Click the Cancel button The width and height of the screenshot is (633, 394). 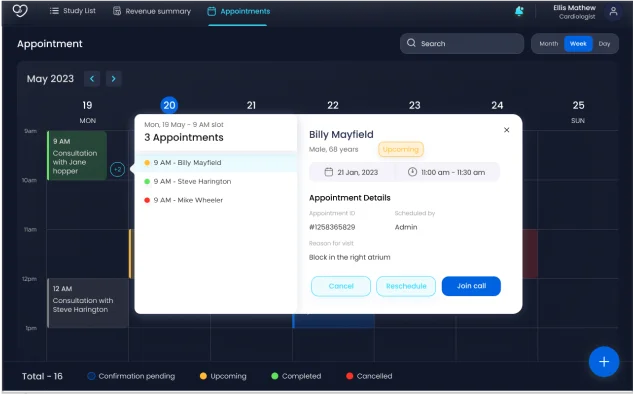pyautogui.click(x=341, y=286)
